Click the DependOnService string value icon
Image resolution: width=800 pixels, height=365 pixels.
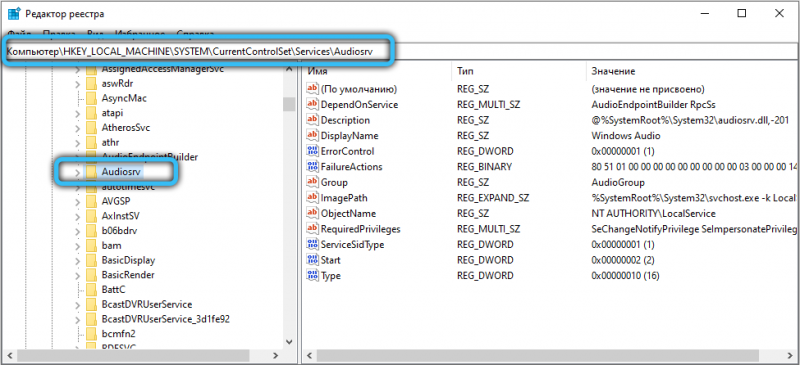pos(312,104)
